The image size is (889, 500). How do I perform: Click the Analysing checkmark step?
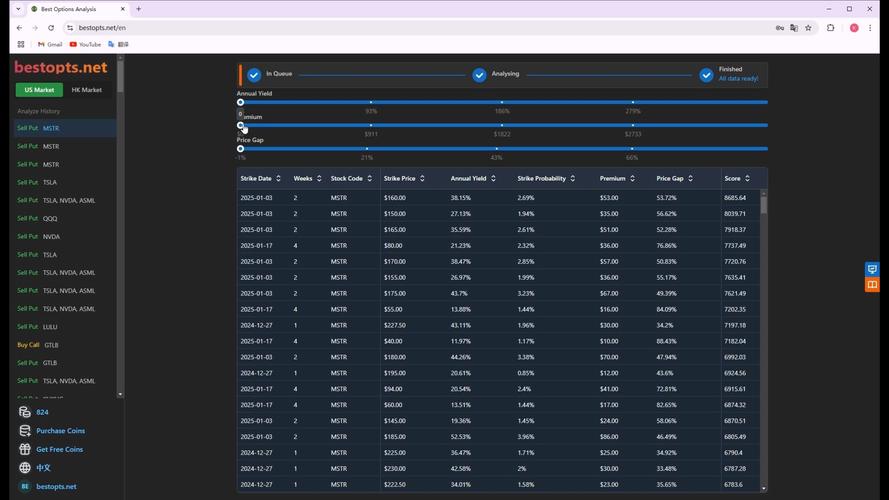(479, 75)
